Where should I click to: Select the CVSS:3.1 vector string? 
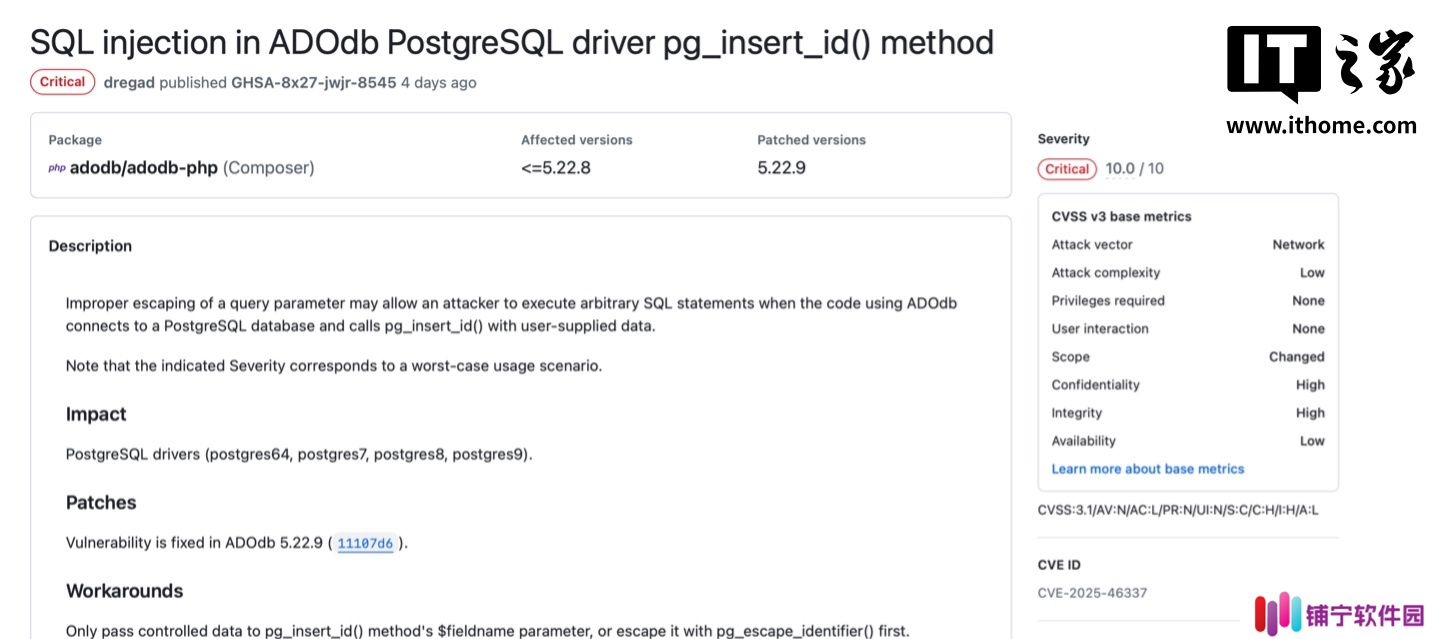point(1178,510)
